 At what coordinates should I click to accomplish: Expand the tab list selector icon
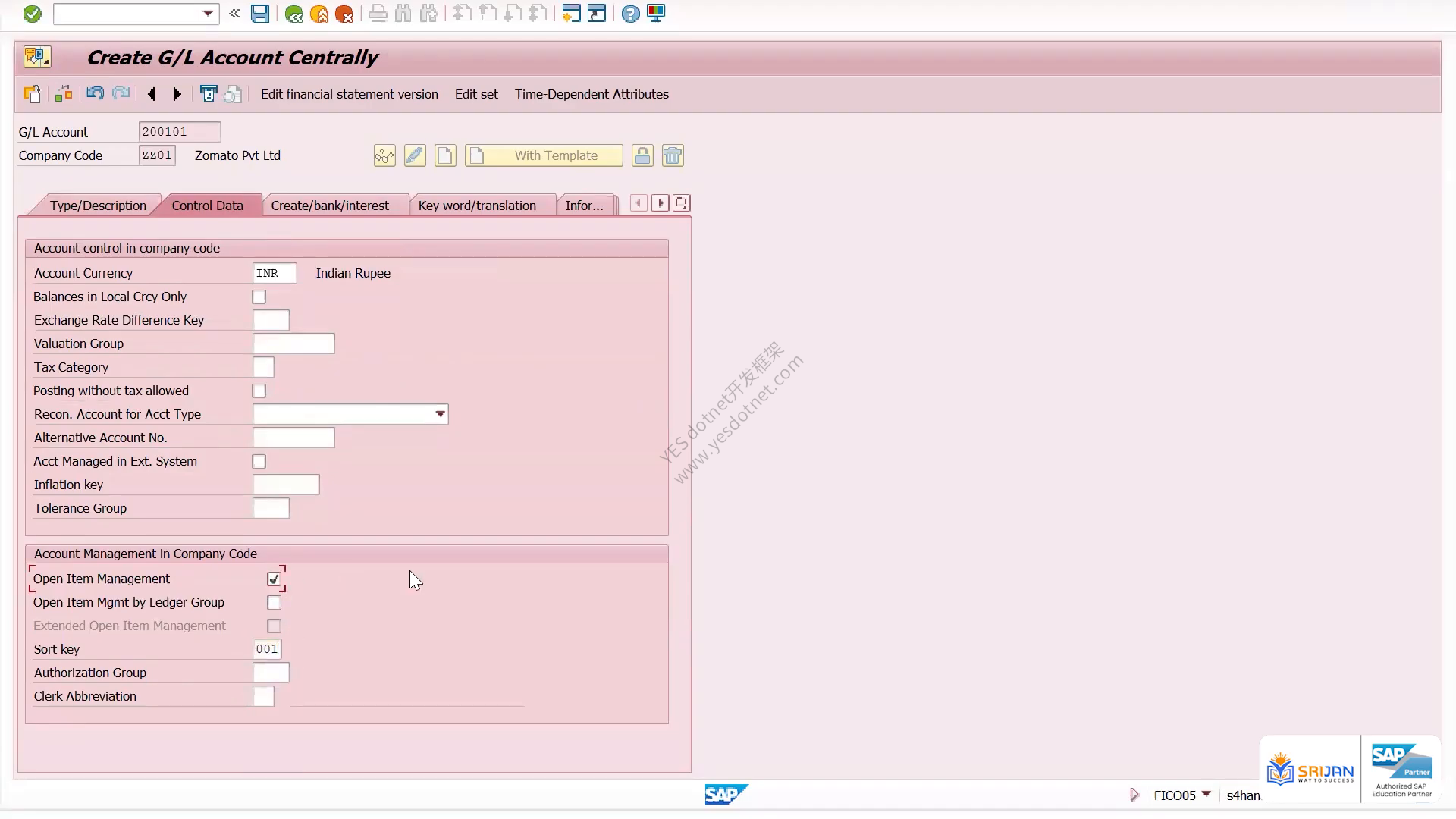681,203
